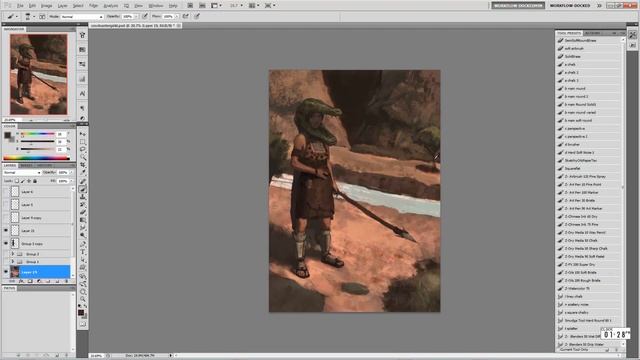The image size is (640, 360).
Task: Select the Gradient tool
Action: [83, 220]
